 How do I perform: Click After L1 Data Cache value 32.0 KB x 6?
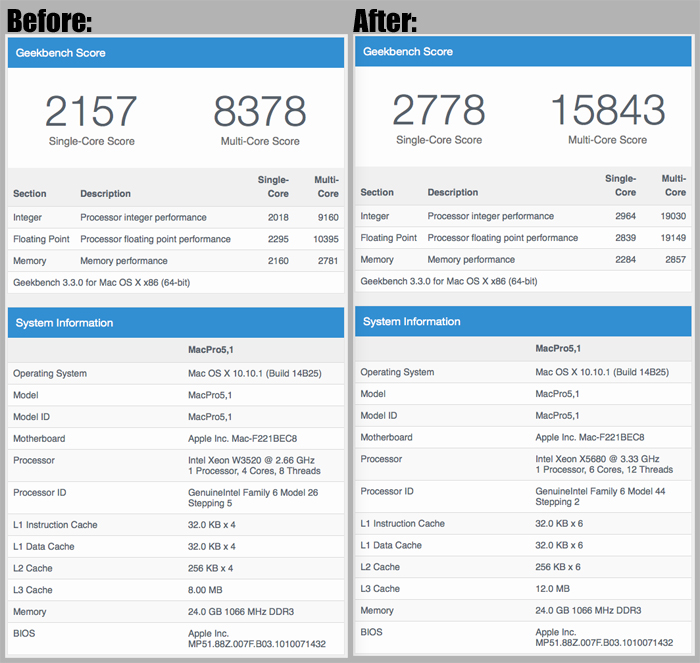[559, 545]
